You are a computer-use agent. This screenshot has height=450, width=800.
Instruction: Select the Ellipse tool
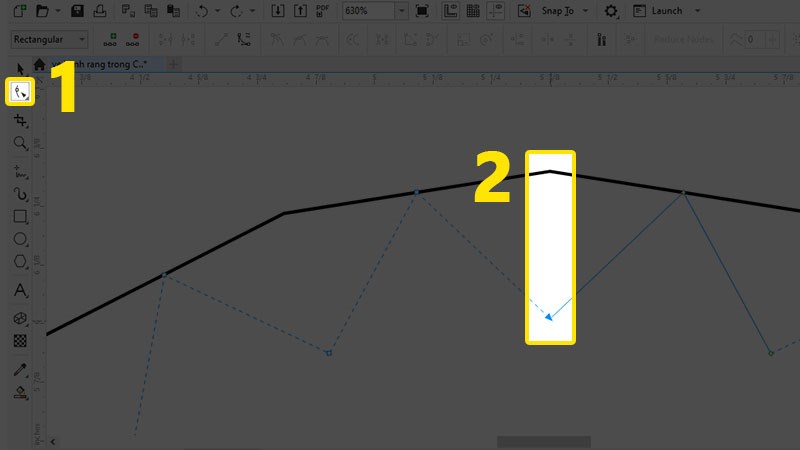tap(20, 239)
